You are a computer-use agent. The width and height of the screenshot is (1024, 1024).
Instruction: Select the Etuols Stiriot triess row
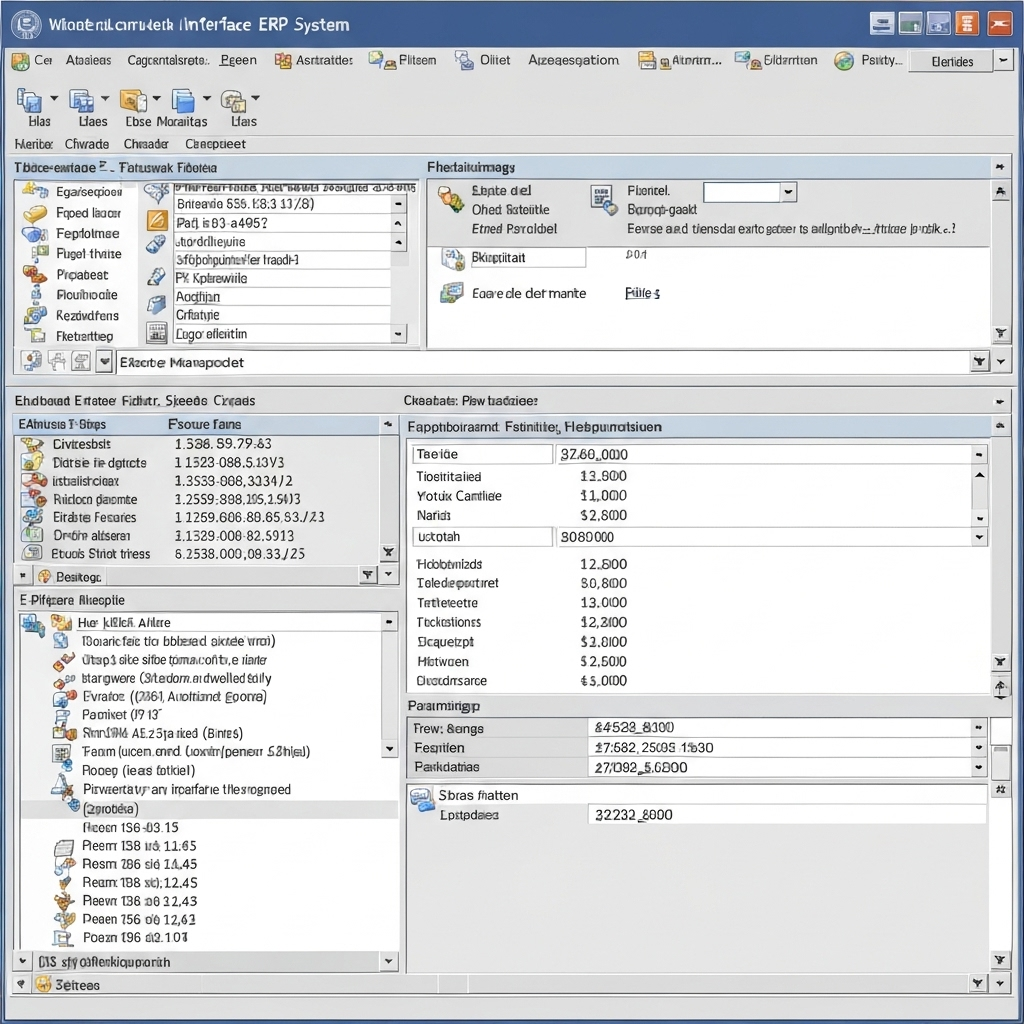point(100,553)
